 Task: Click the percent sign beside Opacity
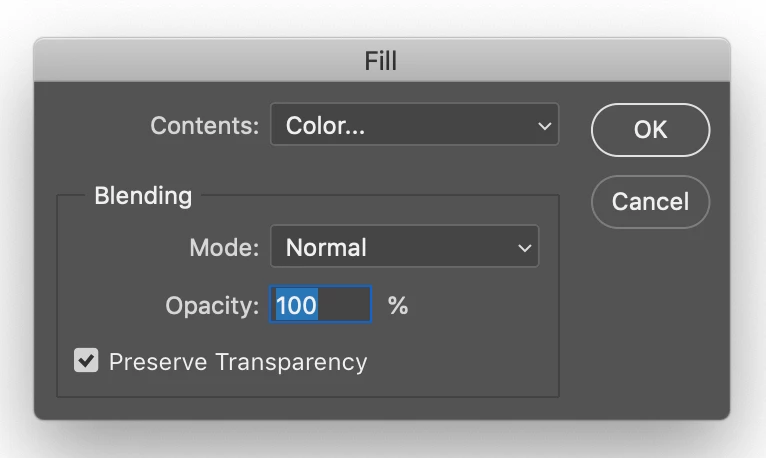pyautogui.click(x=398, y=305)
